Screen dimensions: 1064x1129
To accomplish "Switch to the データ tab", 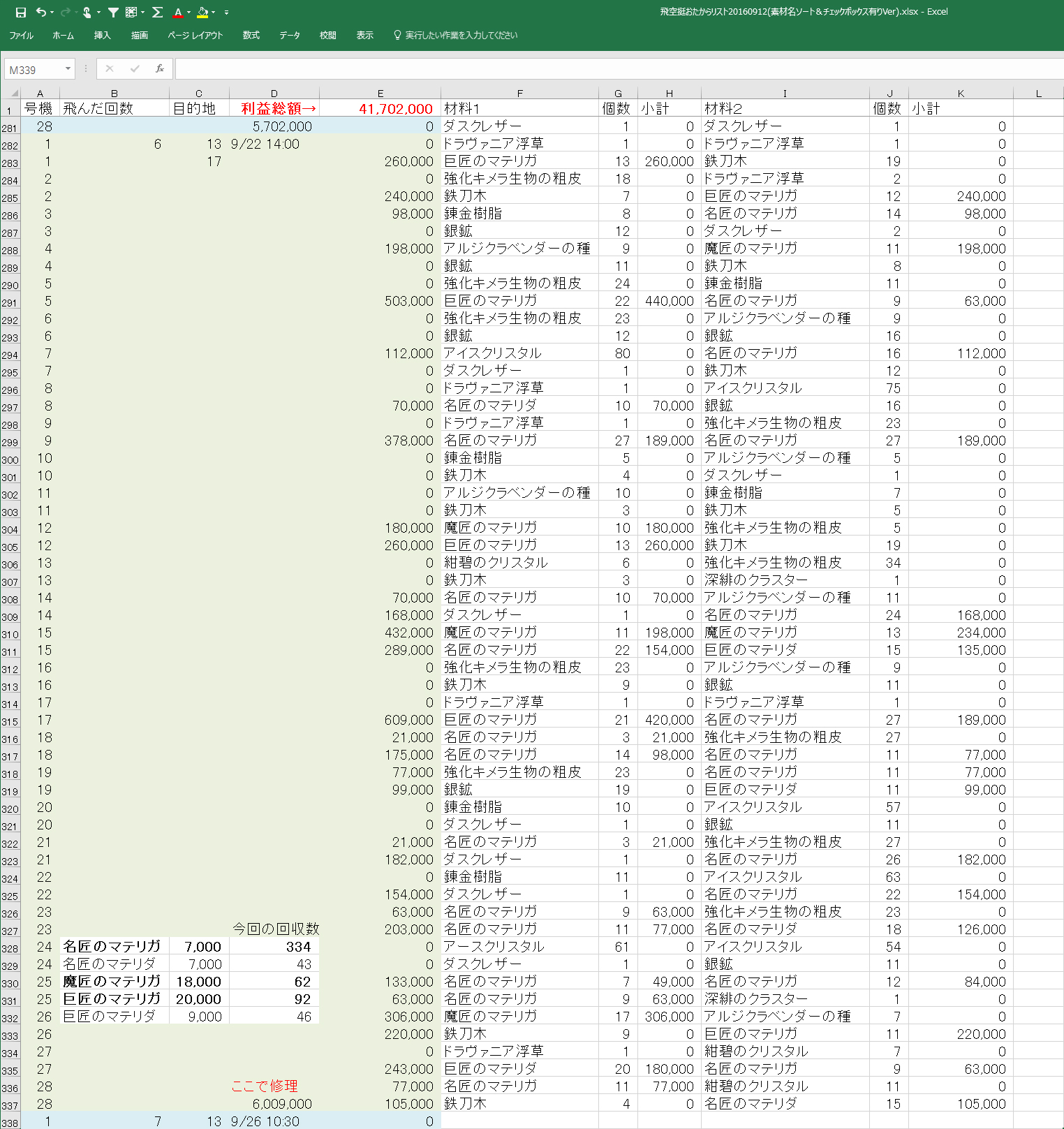I will [x=289, y=36].
